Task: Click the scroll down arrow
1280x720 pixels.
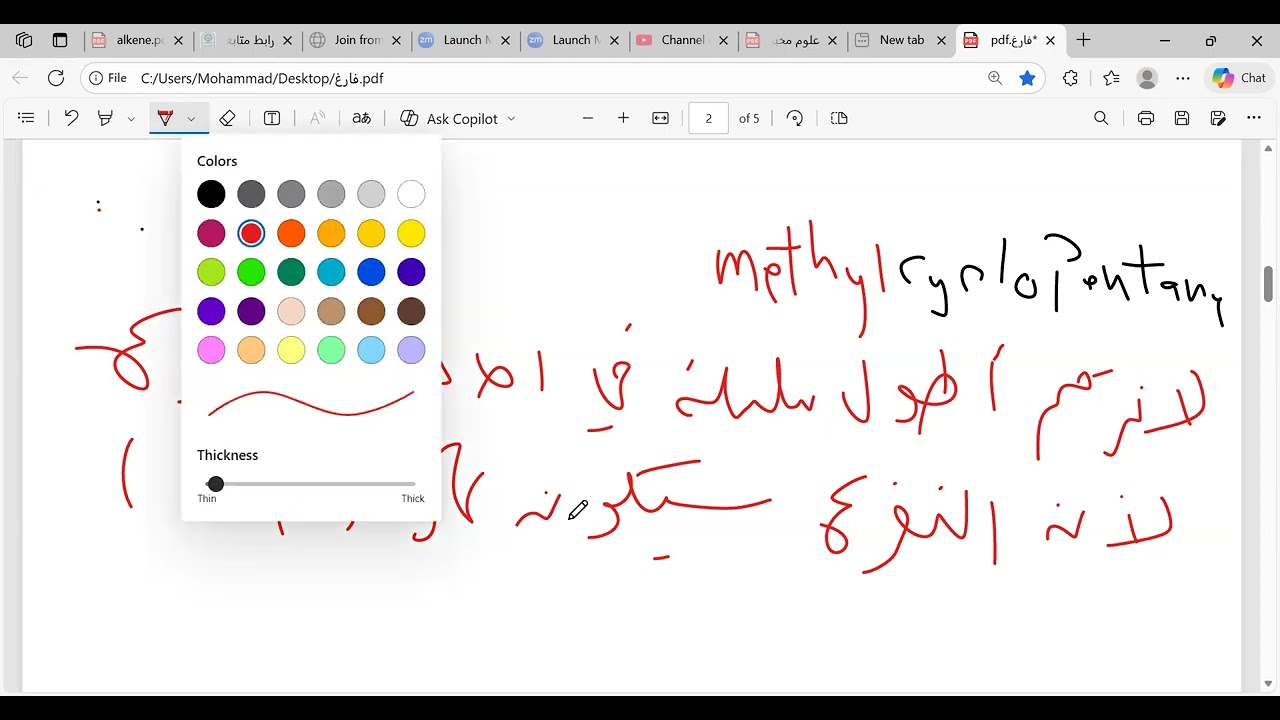Action: click(1269, 684)
